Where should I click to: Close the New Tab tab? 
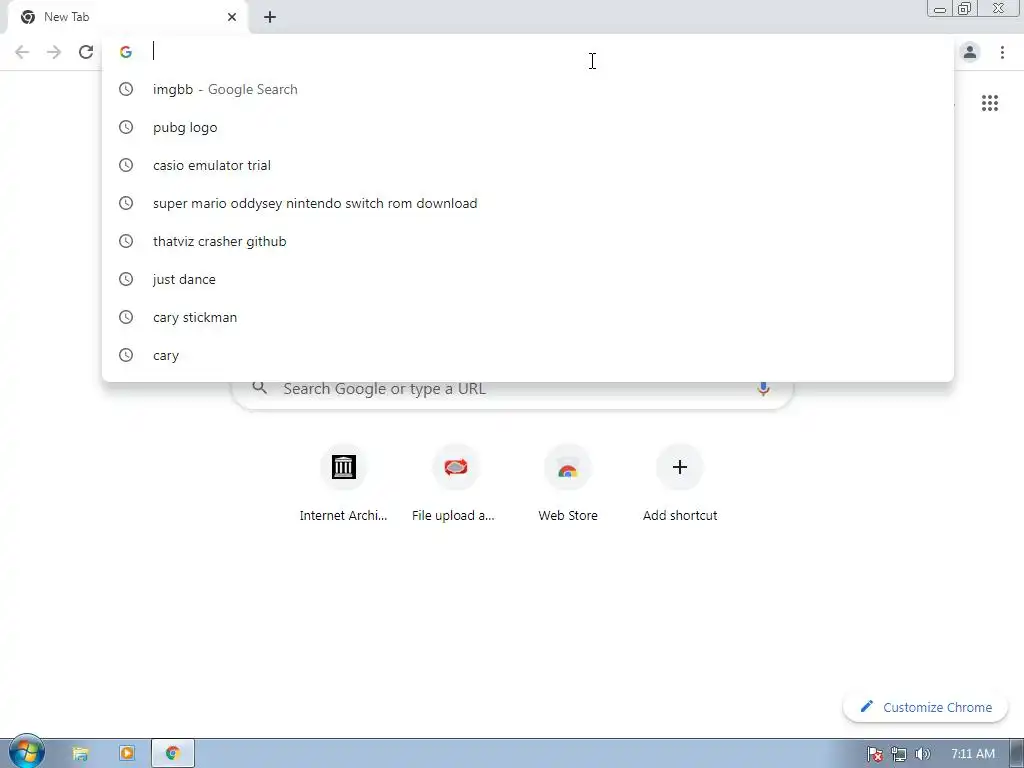pos(232,17)
